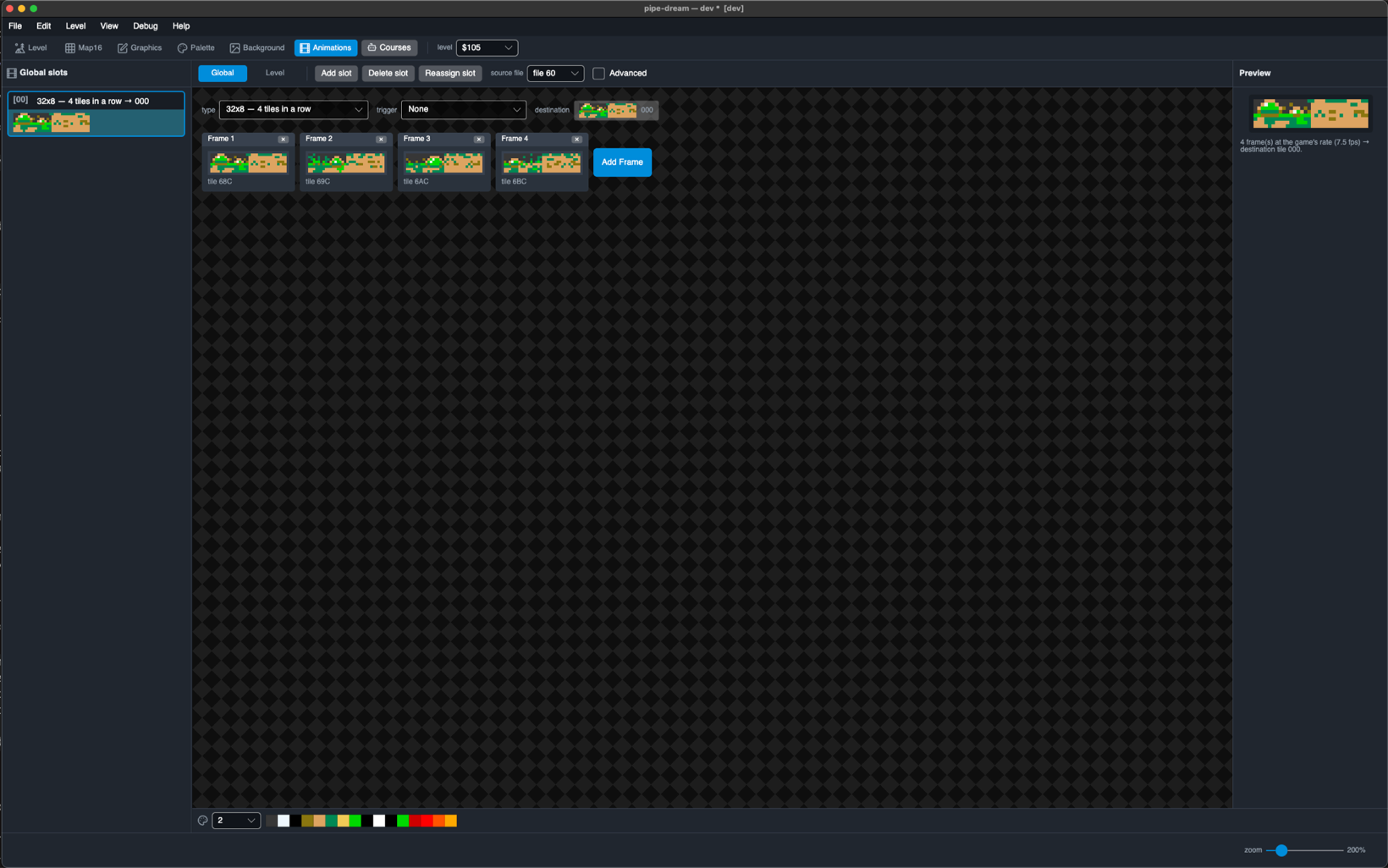Adjust the zoom slider handle
The image size is (1388, 868).
pos(1281,850)
